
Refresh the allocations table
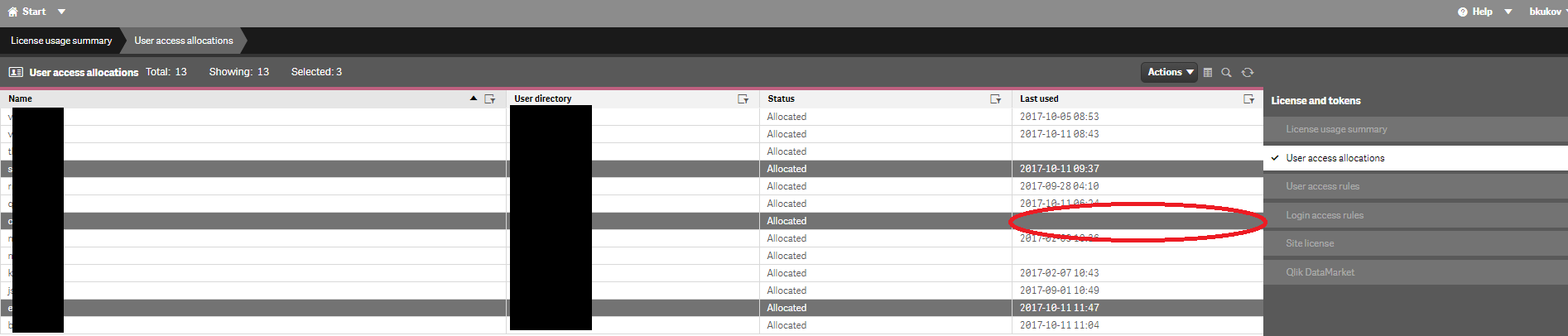point(1248,73)
